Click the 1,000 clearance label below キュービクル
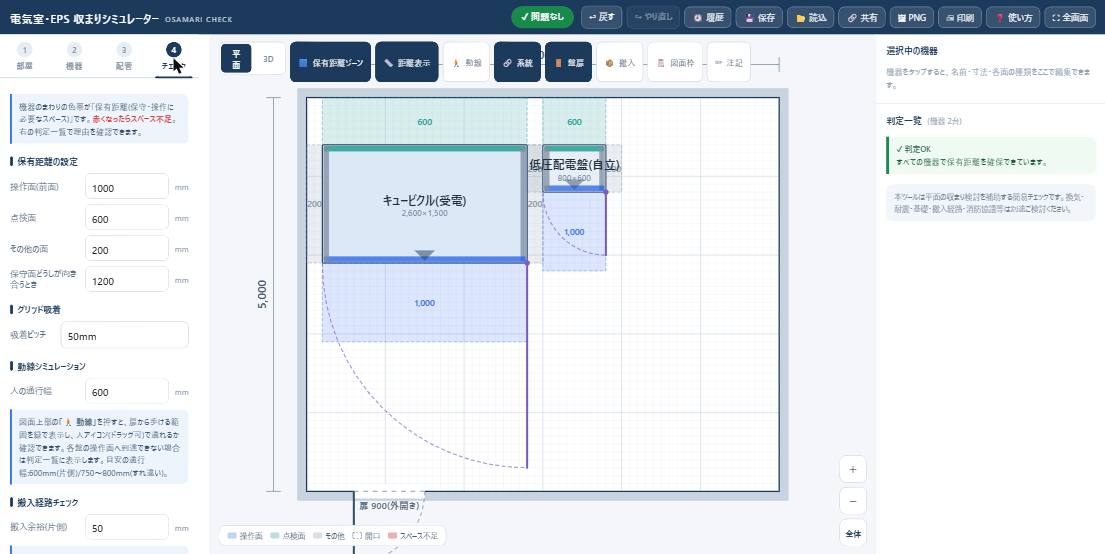1105x554 pixels. (424, 303)
